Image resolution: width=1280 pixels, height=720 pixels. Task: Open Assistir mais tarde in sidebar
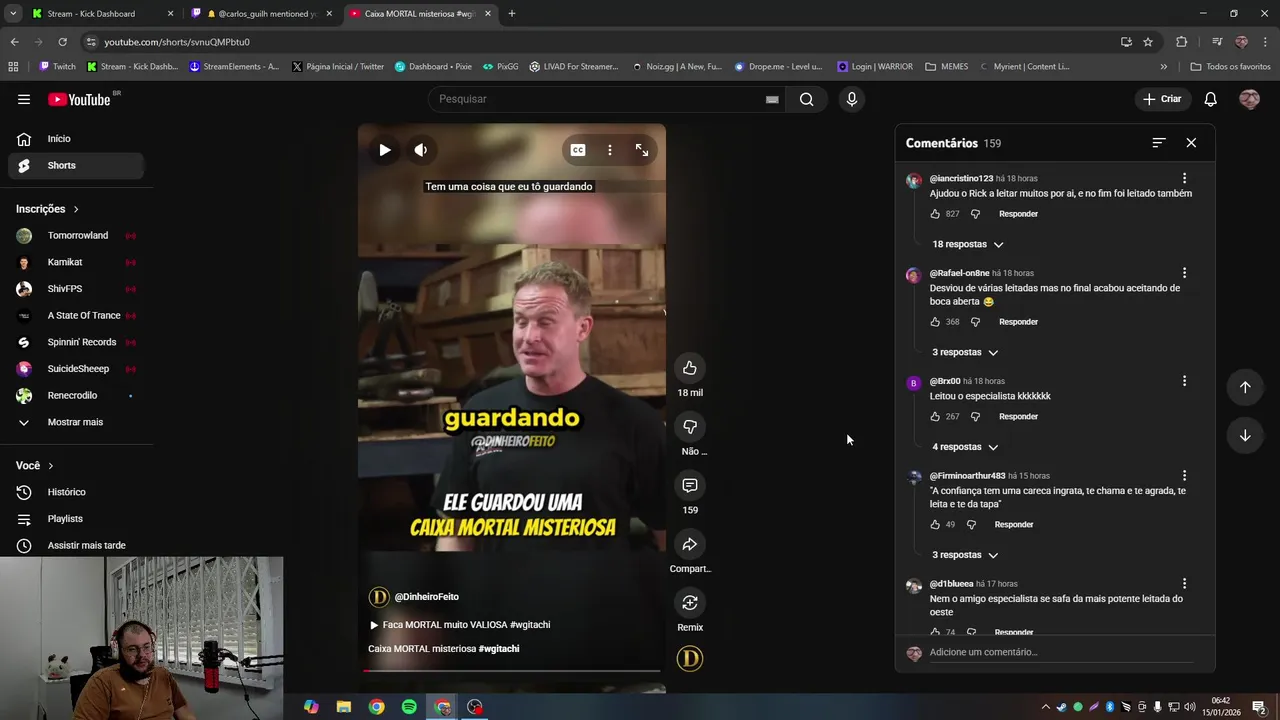click(76, 545)
